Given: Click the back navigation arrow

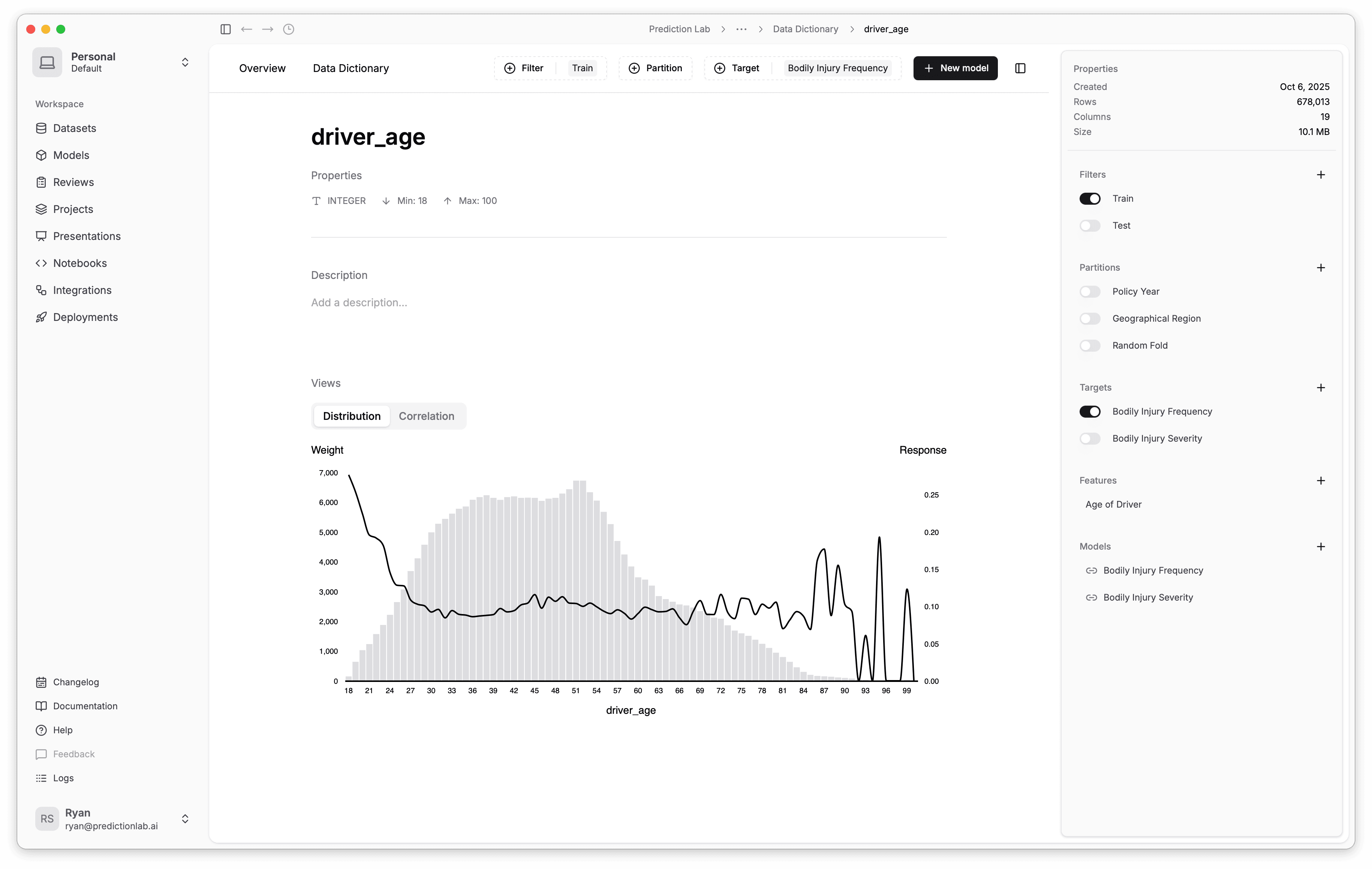Looking at the screenshot, I should coord(246,29).
